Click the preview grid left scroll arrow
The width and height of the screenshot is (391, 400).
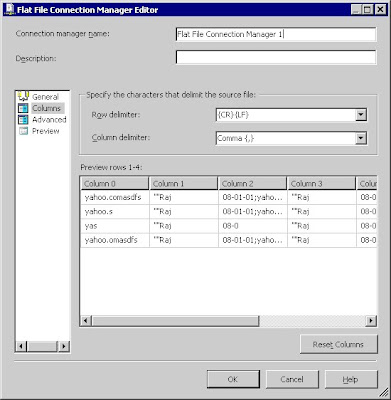(86, 321)
